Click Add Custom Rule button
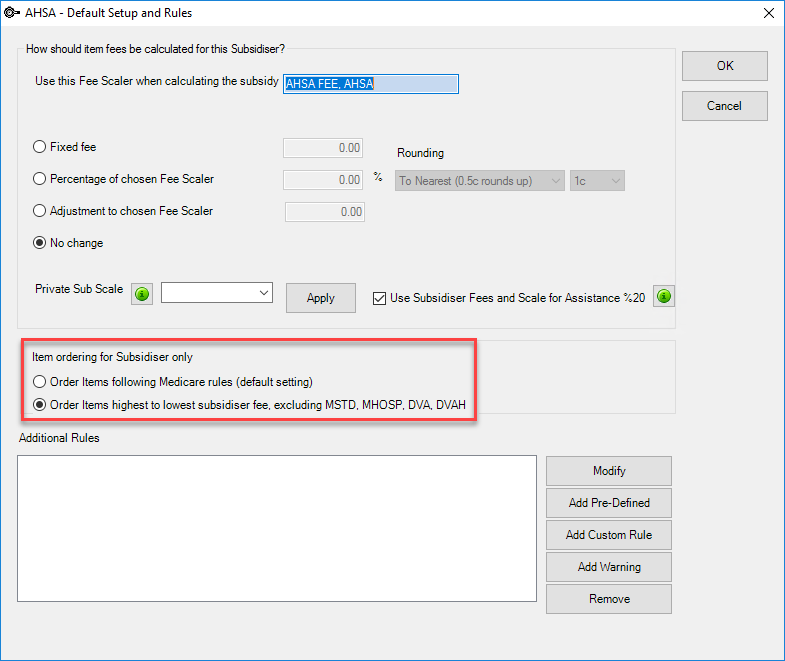 pos(609,535)
